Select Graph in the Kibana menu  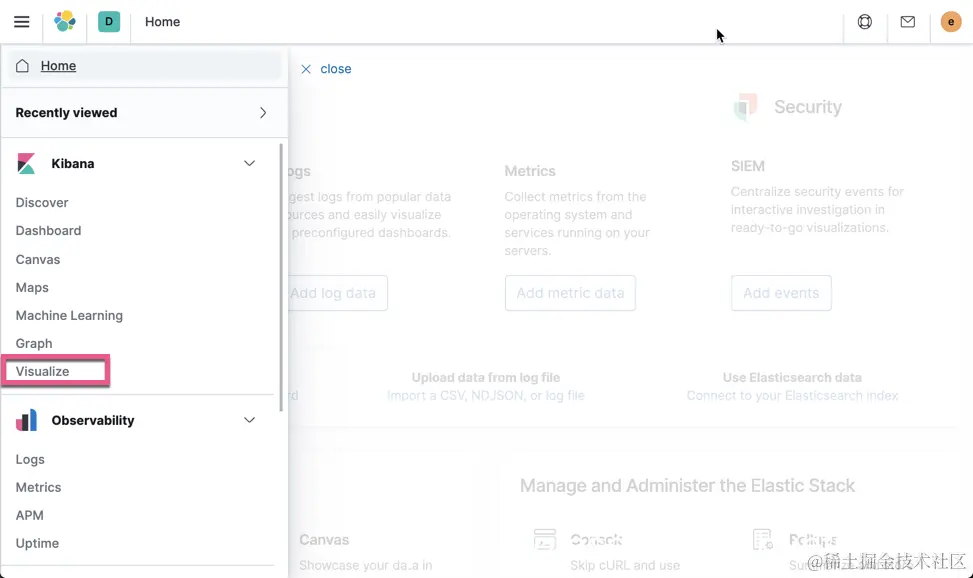[x=34, y=343]
